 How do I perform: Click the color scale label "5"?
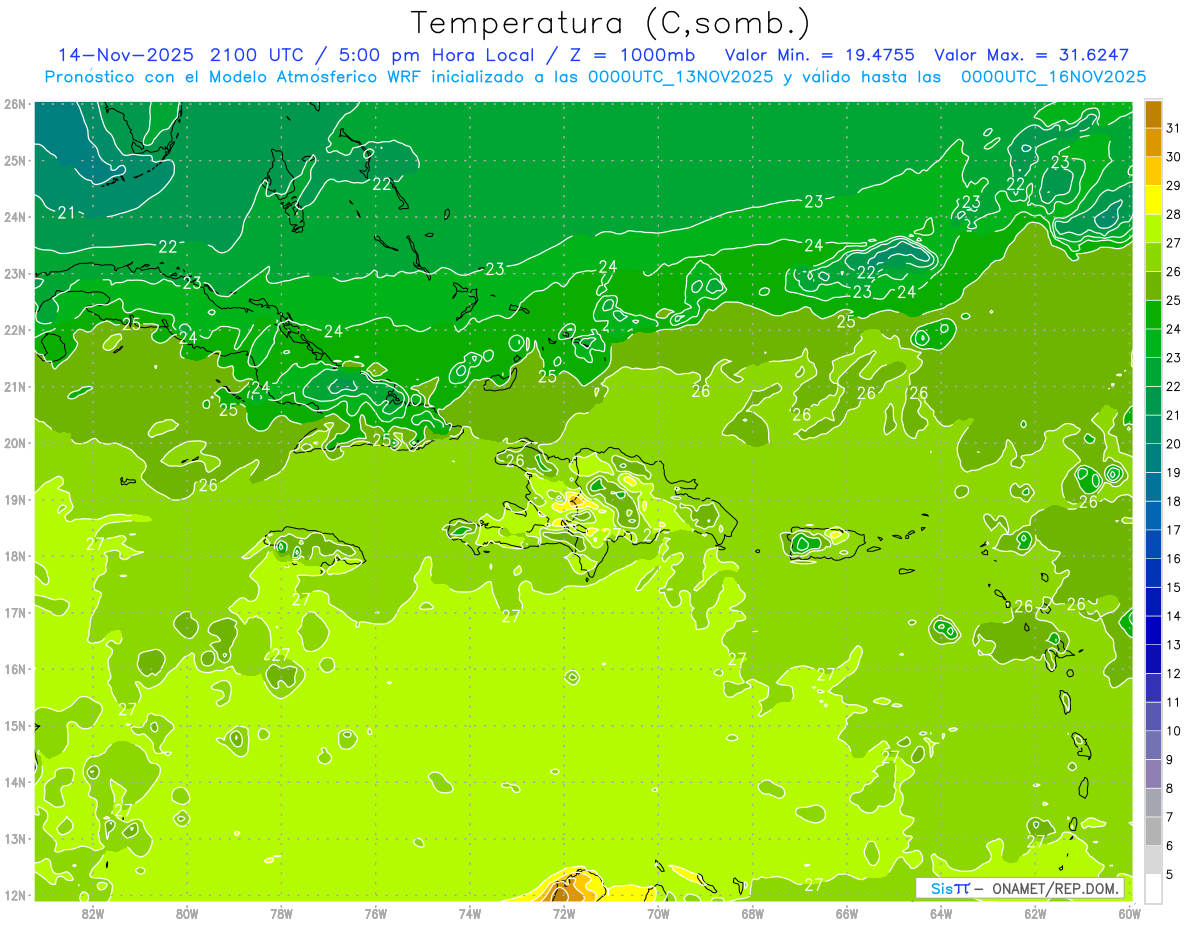pos(1171,874)
